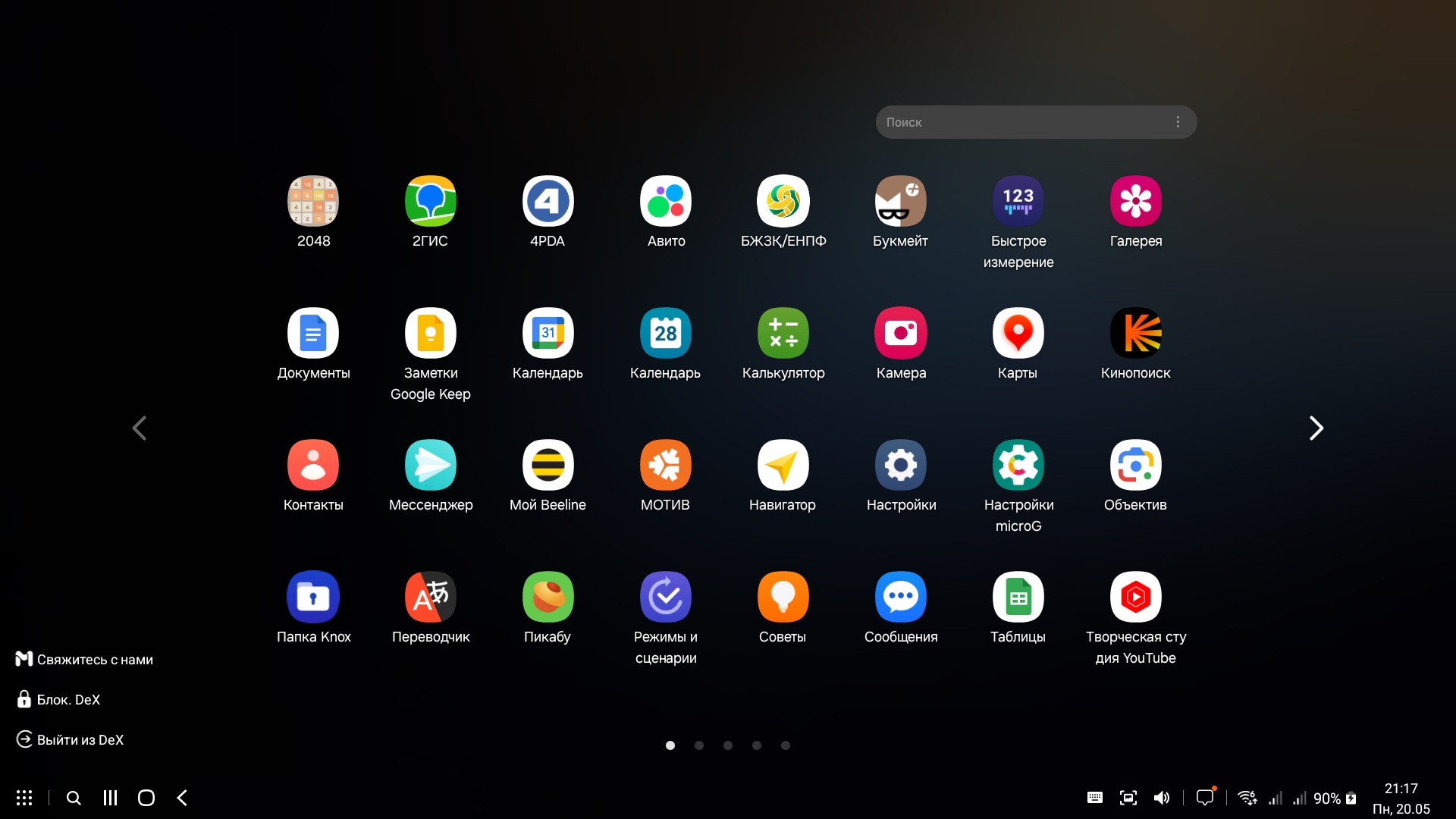Open taskbar search magnifier
1456x819 pixels.
pos(74,798)
